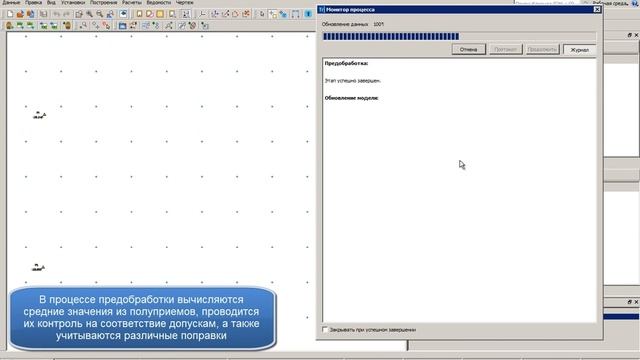
Task: Click the undo arrow in top toolbar
Action: click(x=56, y=14)
